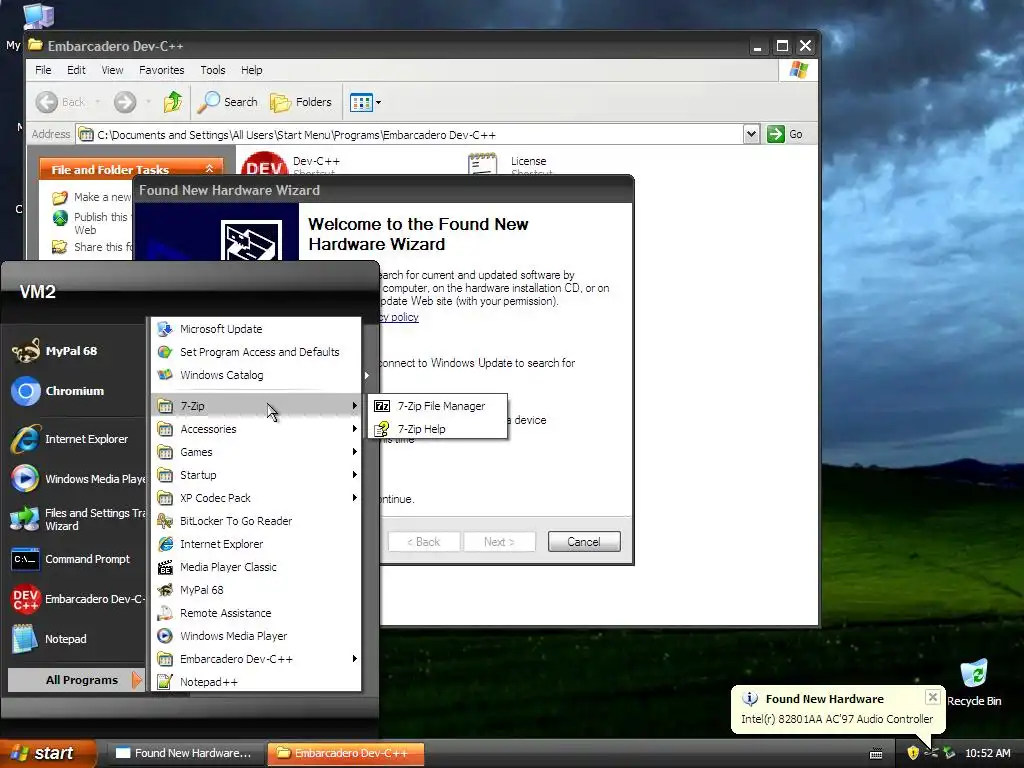The height and width of the screenshot is (768, 1024).
Task: Select the 7-Zip program folder
Action: (x=256, y=406)
